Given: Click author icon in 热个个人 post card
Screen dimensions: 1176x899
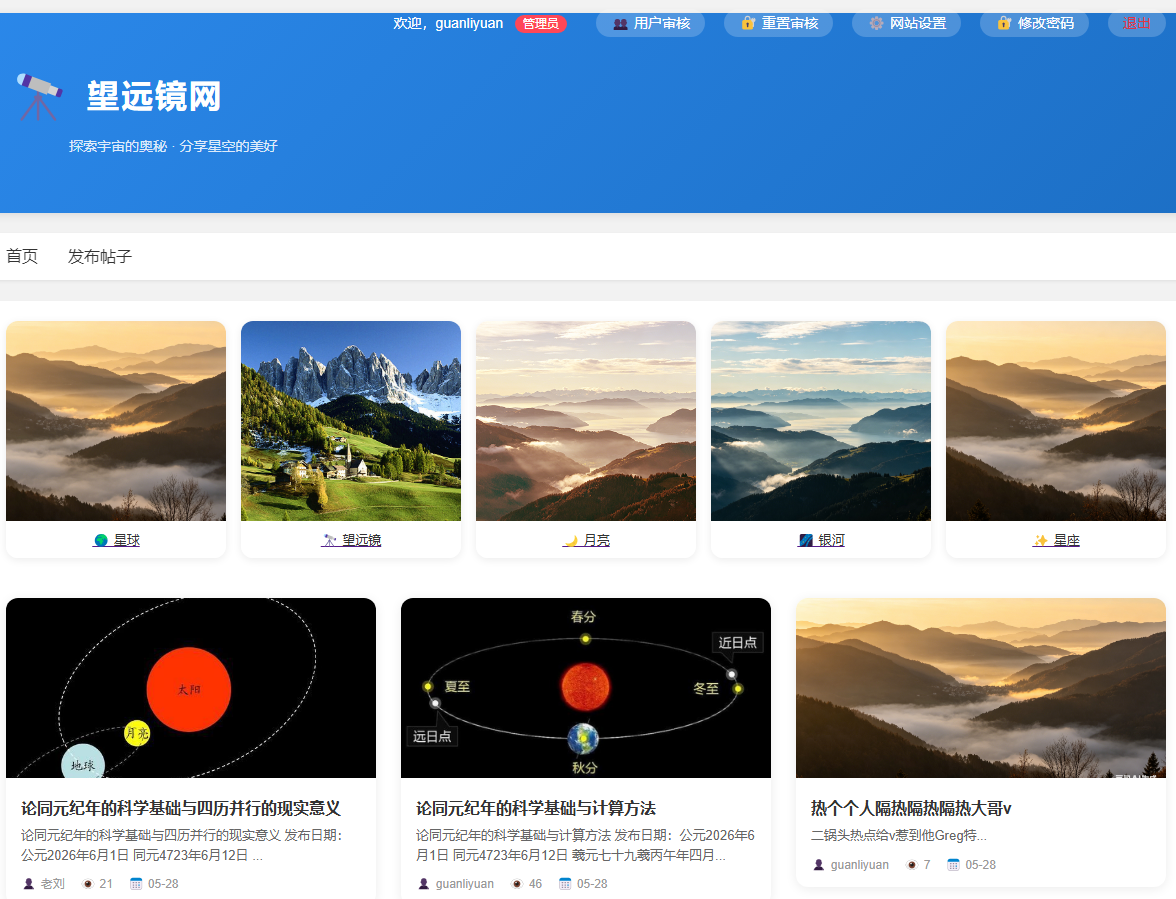Looking at the screenshot, I should (819, 865).
